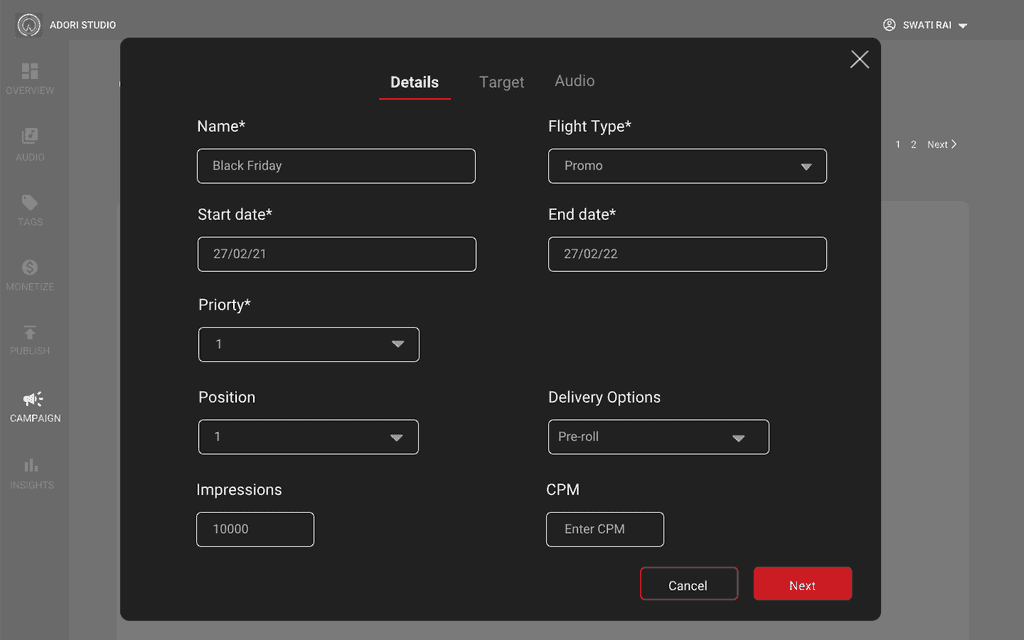Click the user profile avatar icon
This screenshot has width=1024, height=640.
click(x=889, y=25)
